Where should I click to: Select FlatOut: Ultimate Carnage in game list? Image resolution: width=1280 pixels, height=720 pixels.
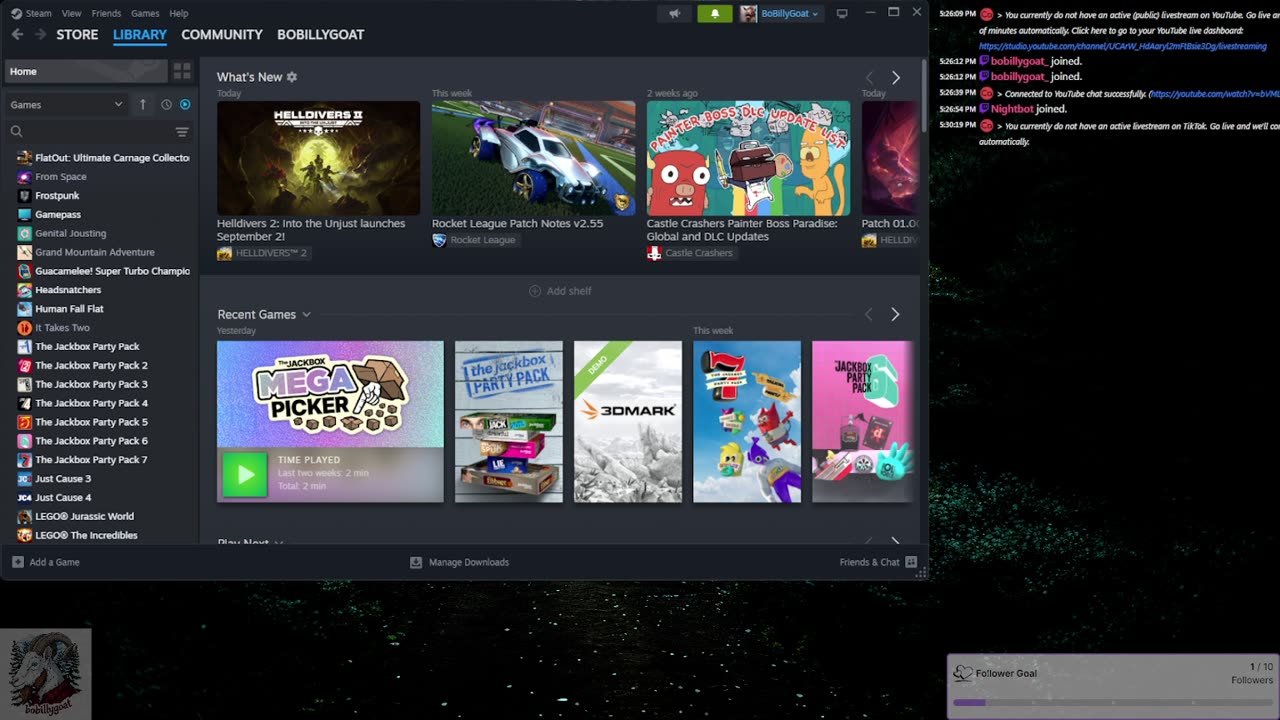coord(103,157)
